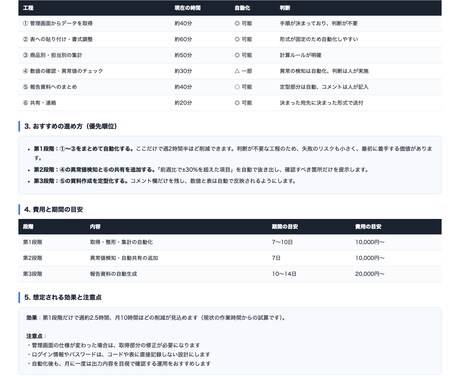
Task: Click the "20,000円〜" cost cell
Action: click(x=370, y=274)
